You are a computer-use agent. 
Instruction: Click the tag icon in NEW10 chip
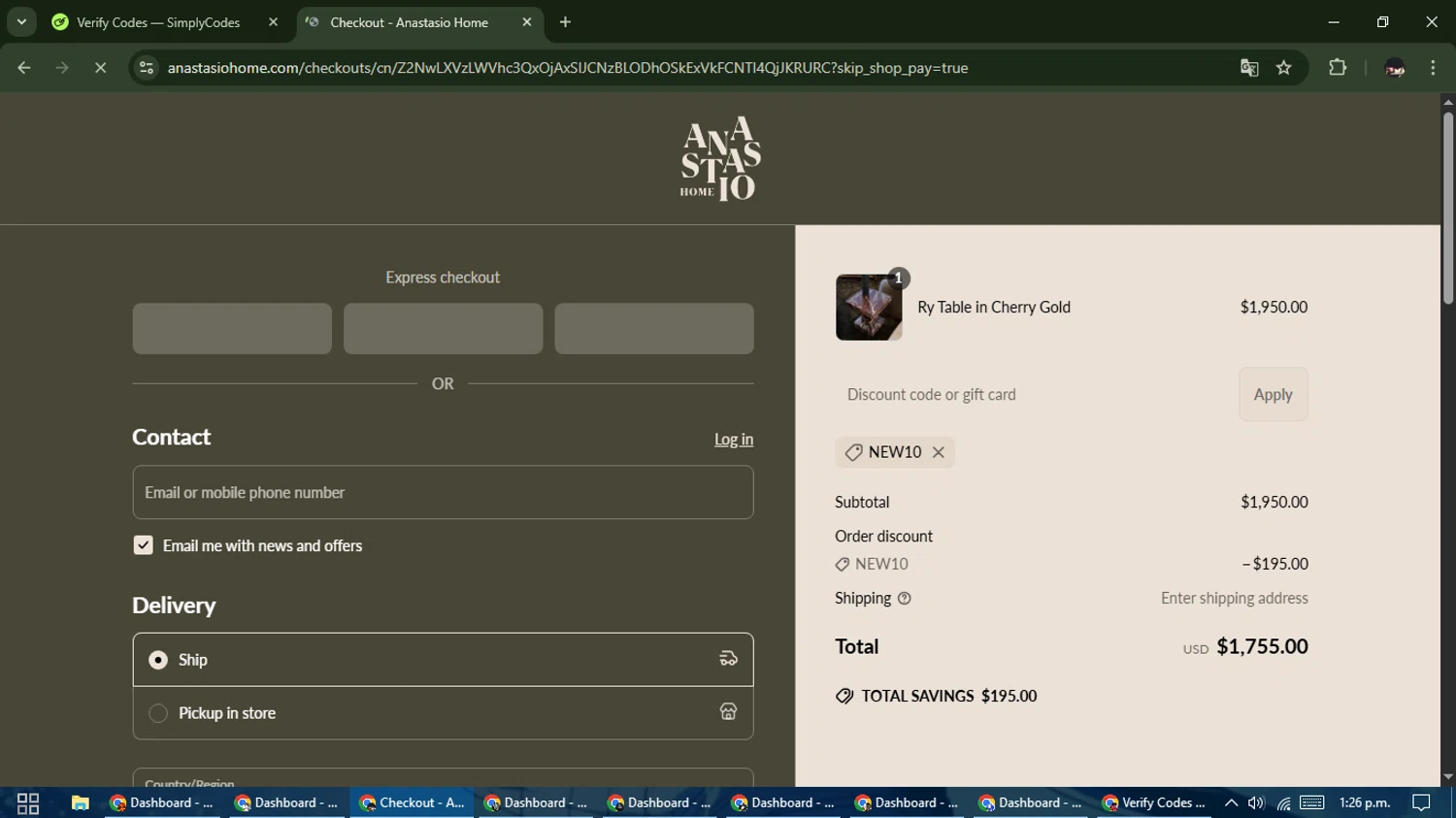pos(853,452)
